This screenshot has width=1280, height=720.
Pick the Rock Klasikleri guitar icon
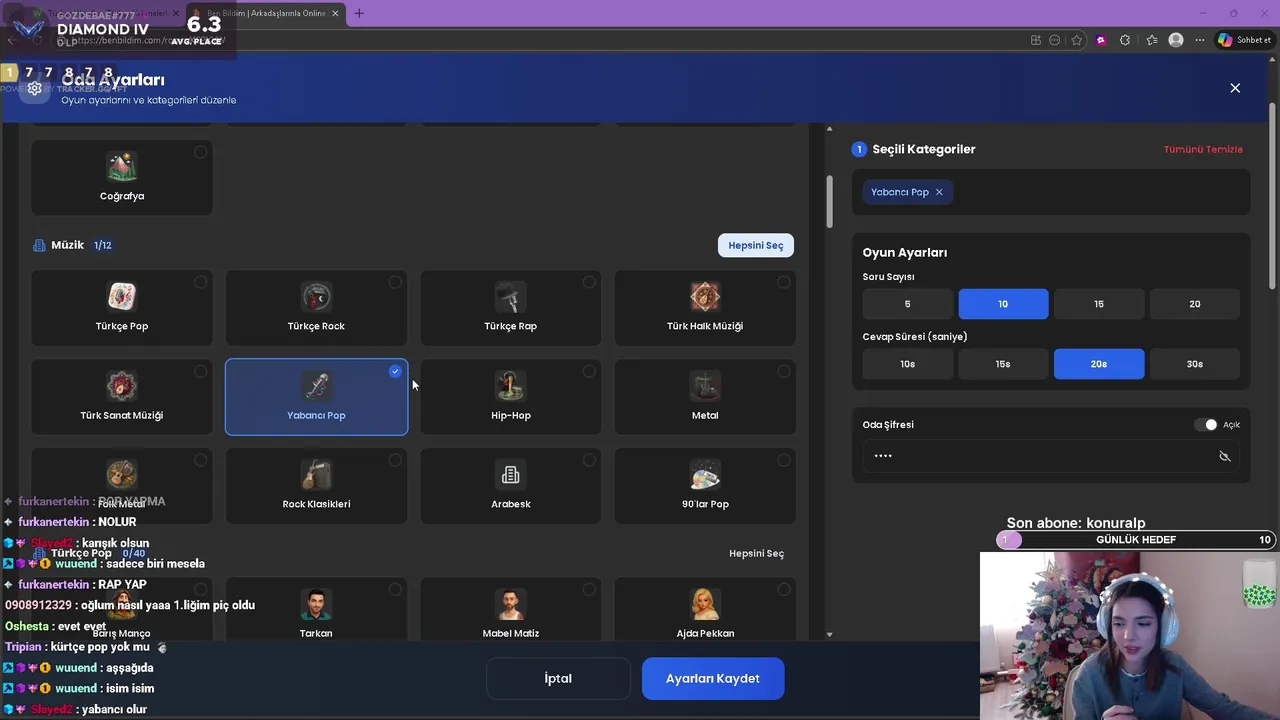(x=316, y=474)
